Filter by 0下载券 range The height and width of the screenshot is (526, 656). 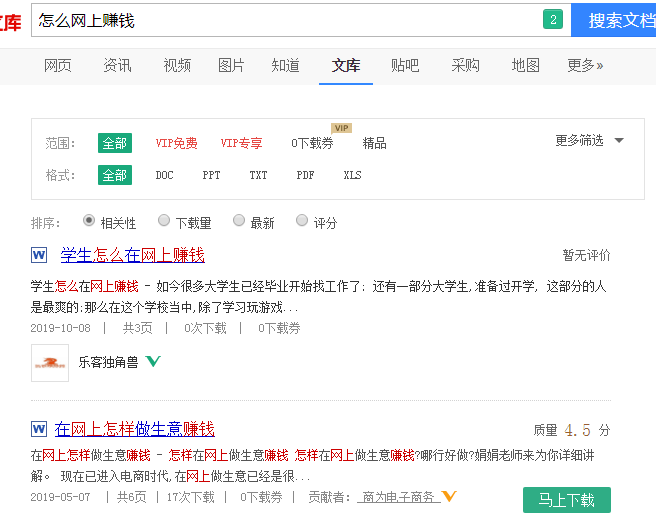[x=312, y=143]
